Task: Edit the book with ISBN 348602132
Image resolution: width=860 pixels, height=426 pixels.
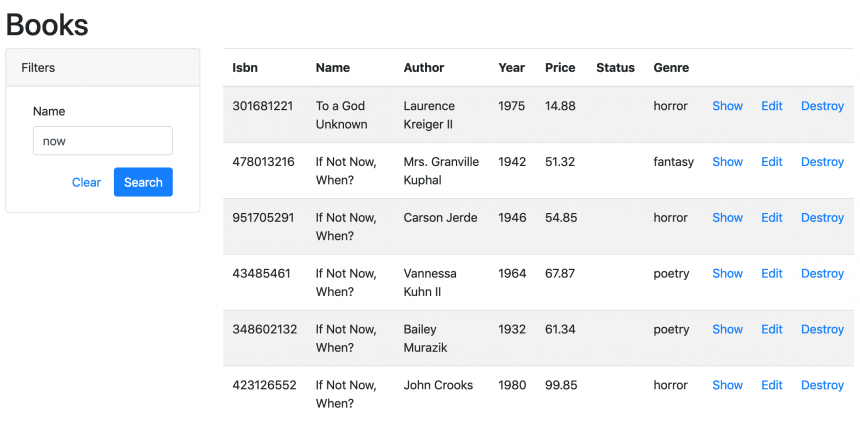Action: [x=772, y=330]
